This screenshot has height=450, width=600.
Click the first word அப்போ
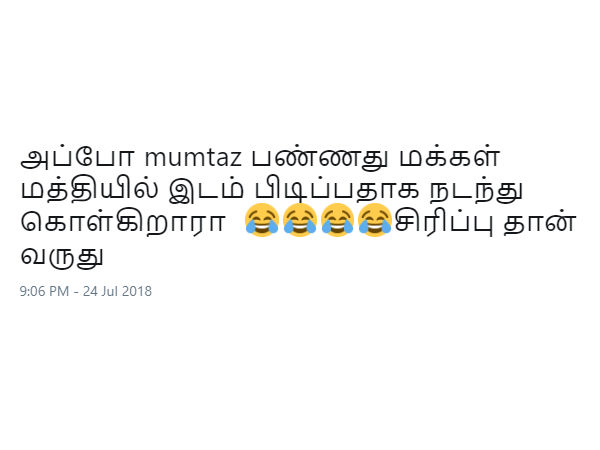click(77, 157)
